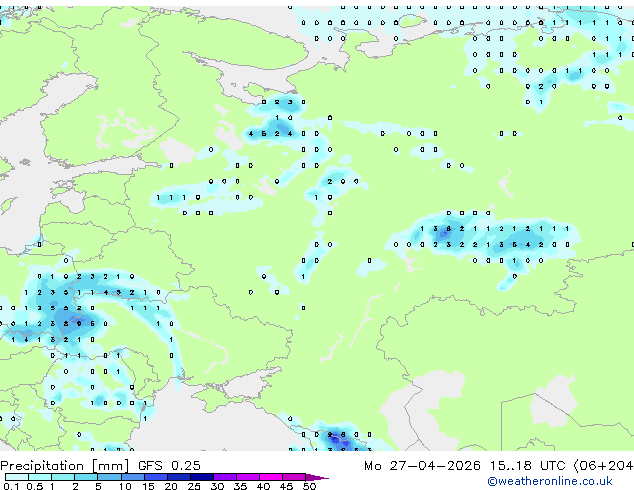This screenshot has width=634, height=490.
Task: Click the '10' legend value label
Action: (x=125, y=486)
